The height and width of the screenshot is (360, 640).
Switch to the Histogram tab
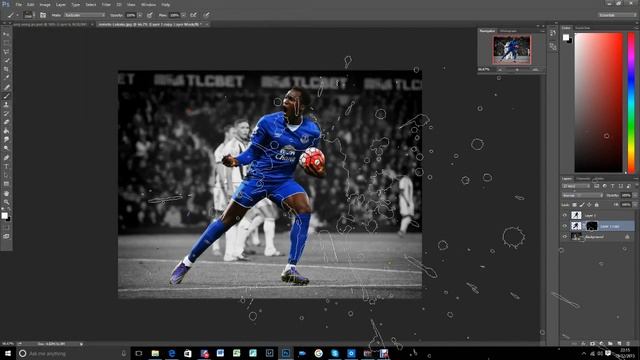tap(508, 31)
